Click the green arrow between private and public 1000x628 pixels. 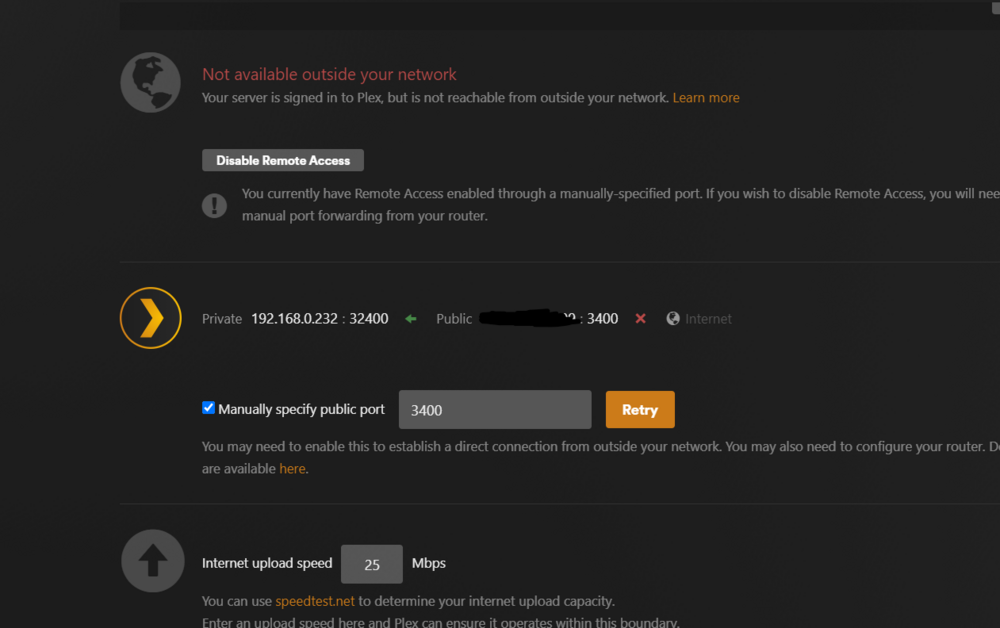(x=411, y=318)
